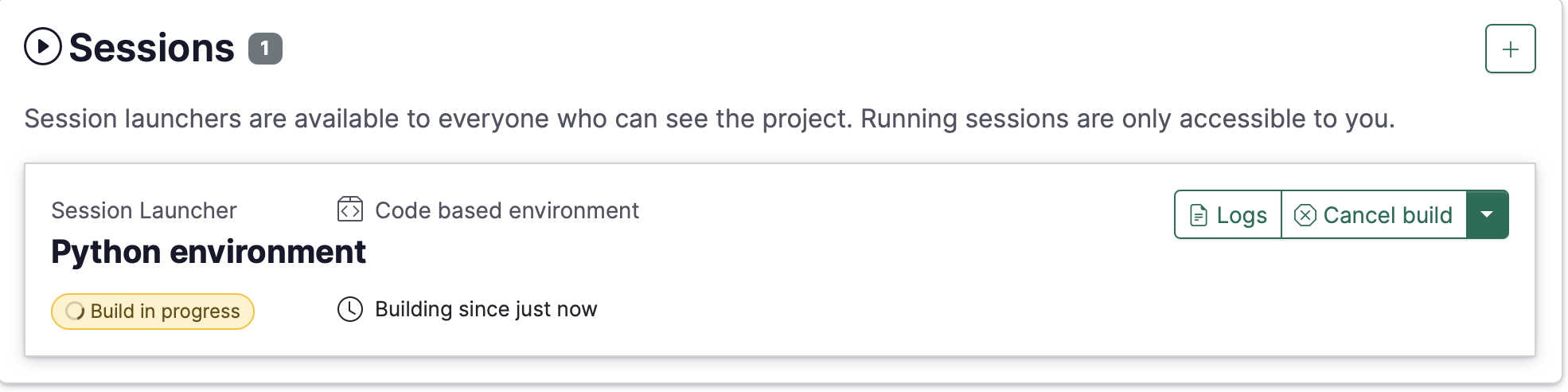Viewport: 1568px width, 392px height.
Task: Cancel the build in progress
Action: pos(1374,214)
